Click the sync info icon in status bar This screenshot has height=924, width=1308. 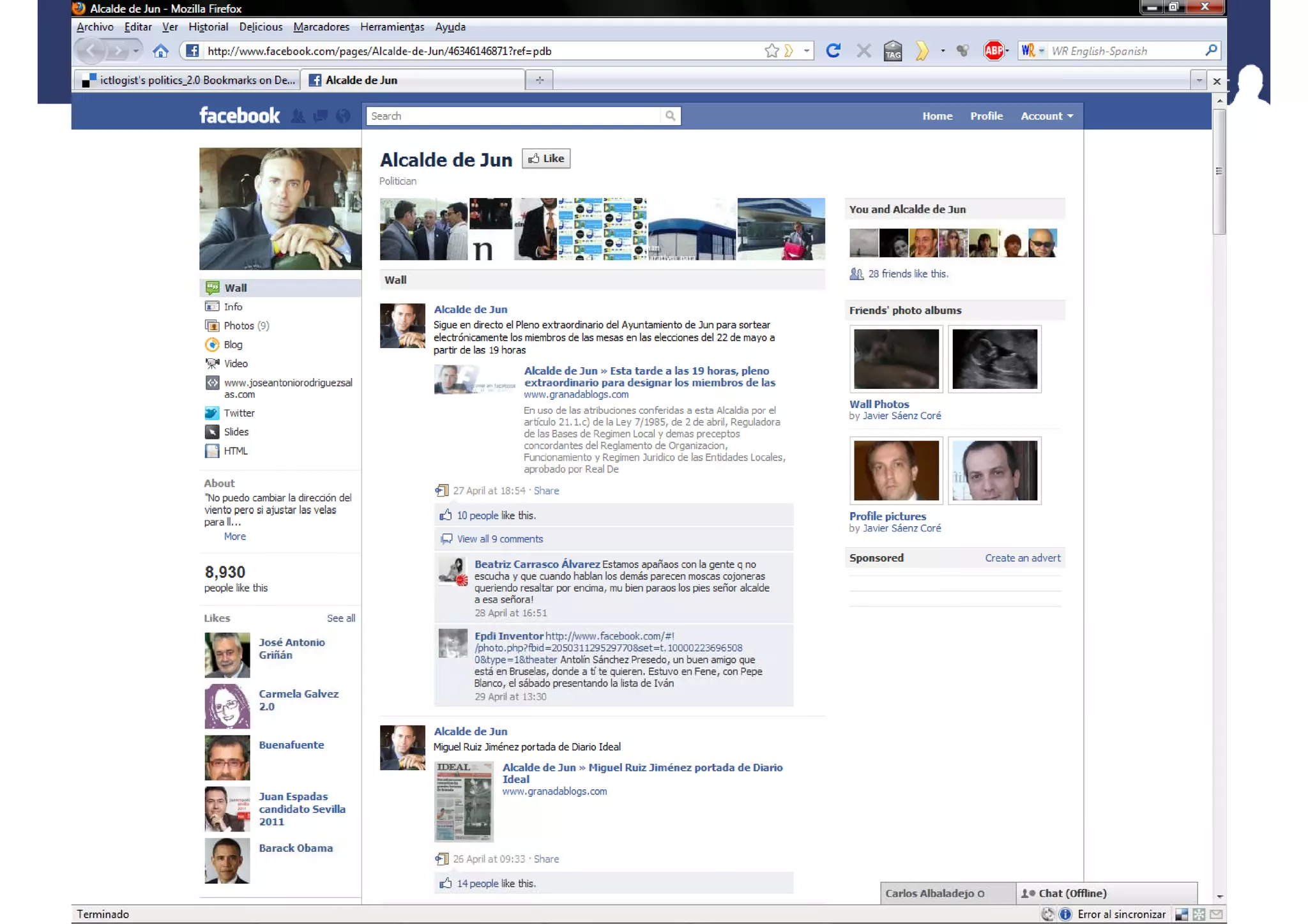tap(1065, 914)
